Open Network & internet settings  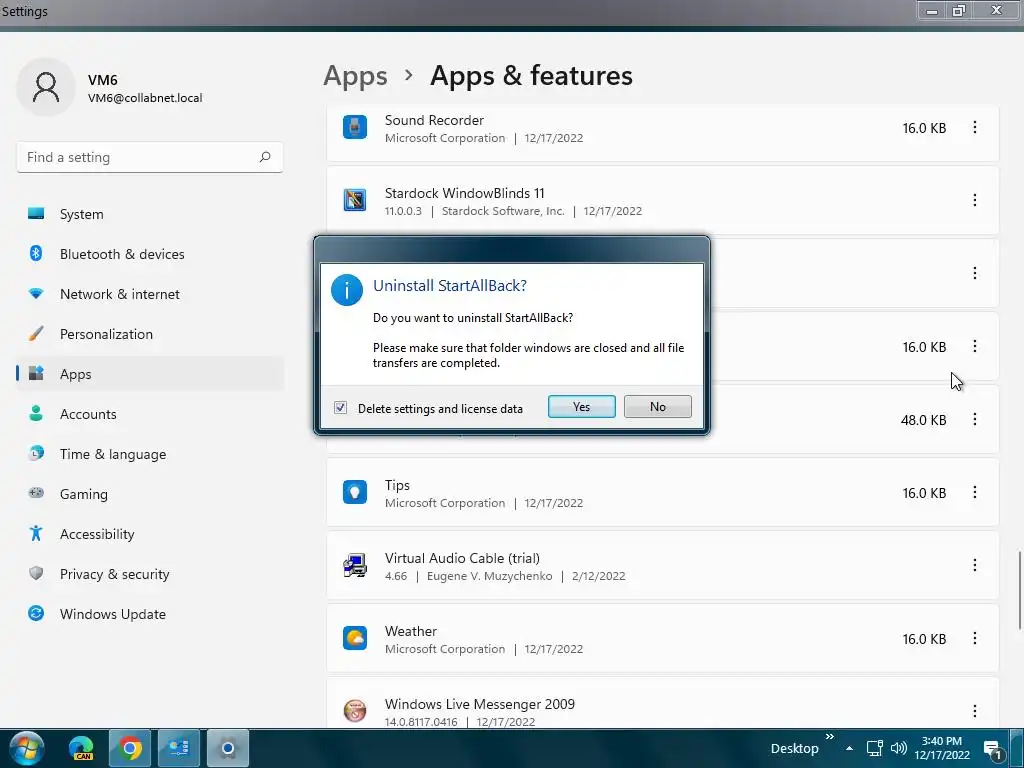(x=150, y=294)
